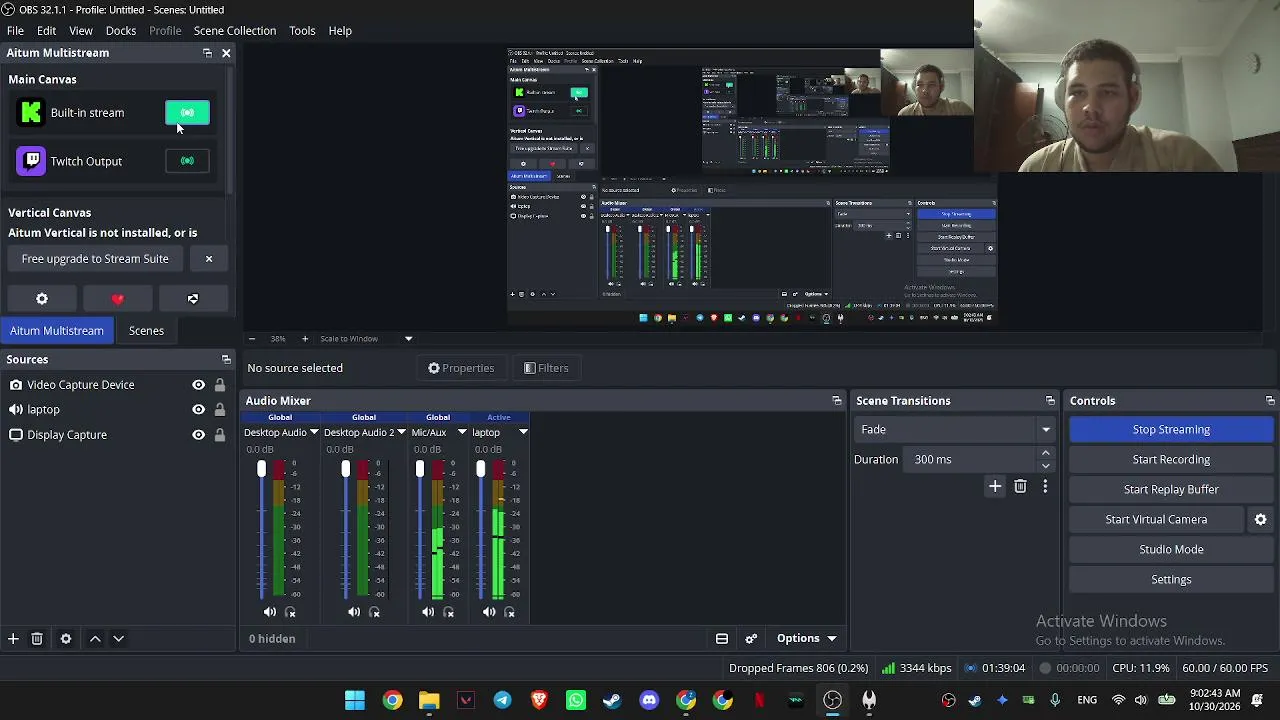The image size is (1280, 720).
Task: Lock the Video Capture Device source
Action: (x=220, y=385)
